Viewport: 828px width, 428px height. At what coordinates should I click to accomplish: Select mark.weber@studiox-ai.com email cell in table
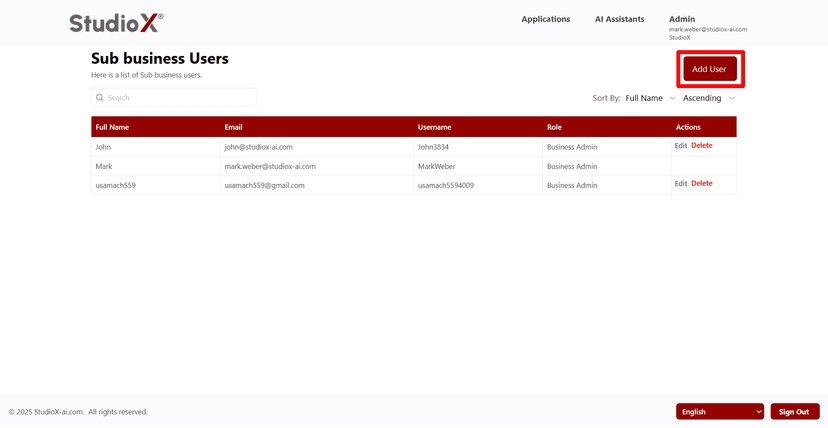point(270,166)
